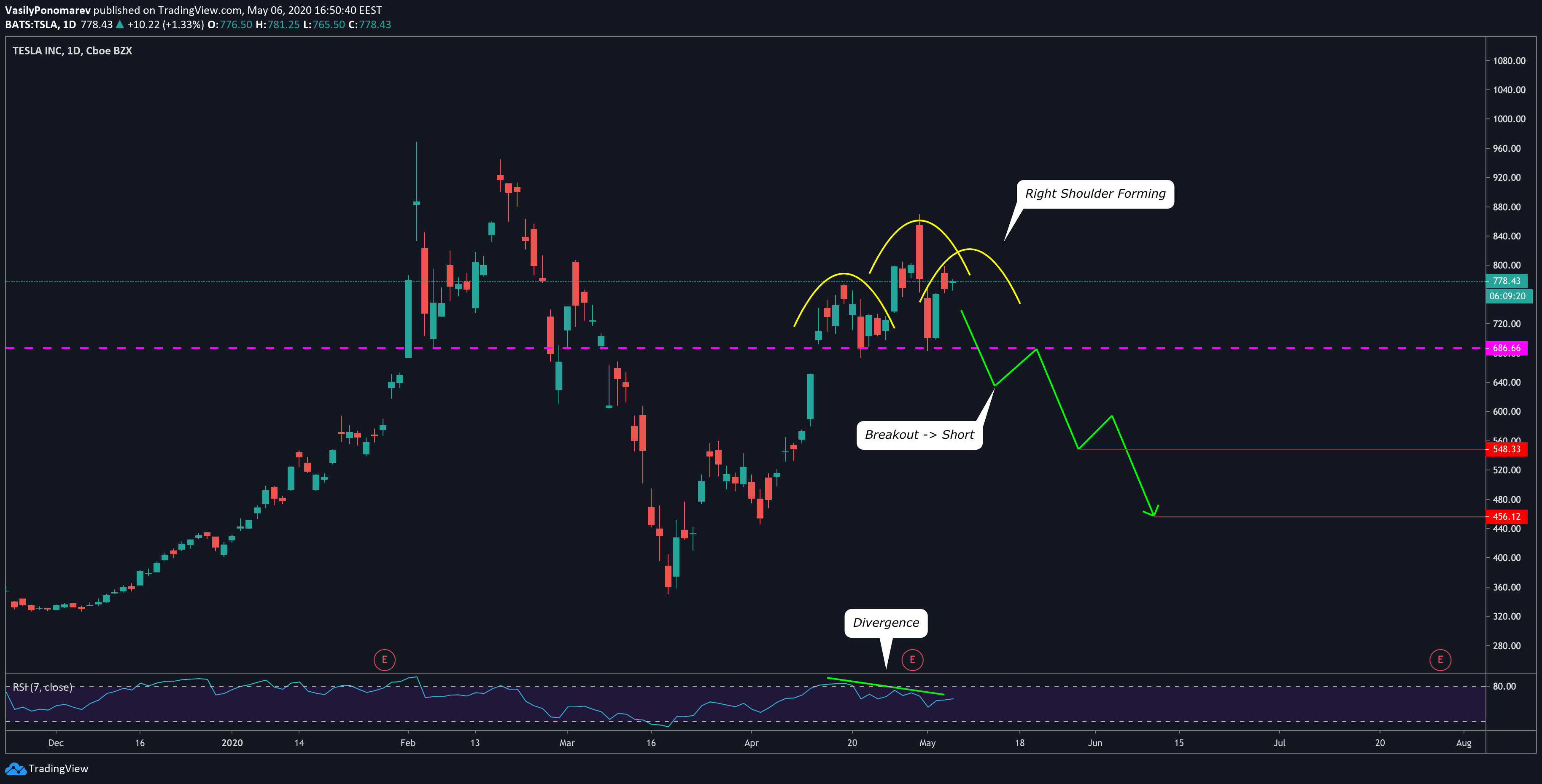This screenshot has height=784, width=1542.
Task: Click the 'Aug' time axis label
Action: 1464,743
